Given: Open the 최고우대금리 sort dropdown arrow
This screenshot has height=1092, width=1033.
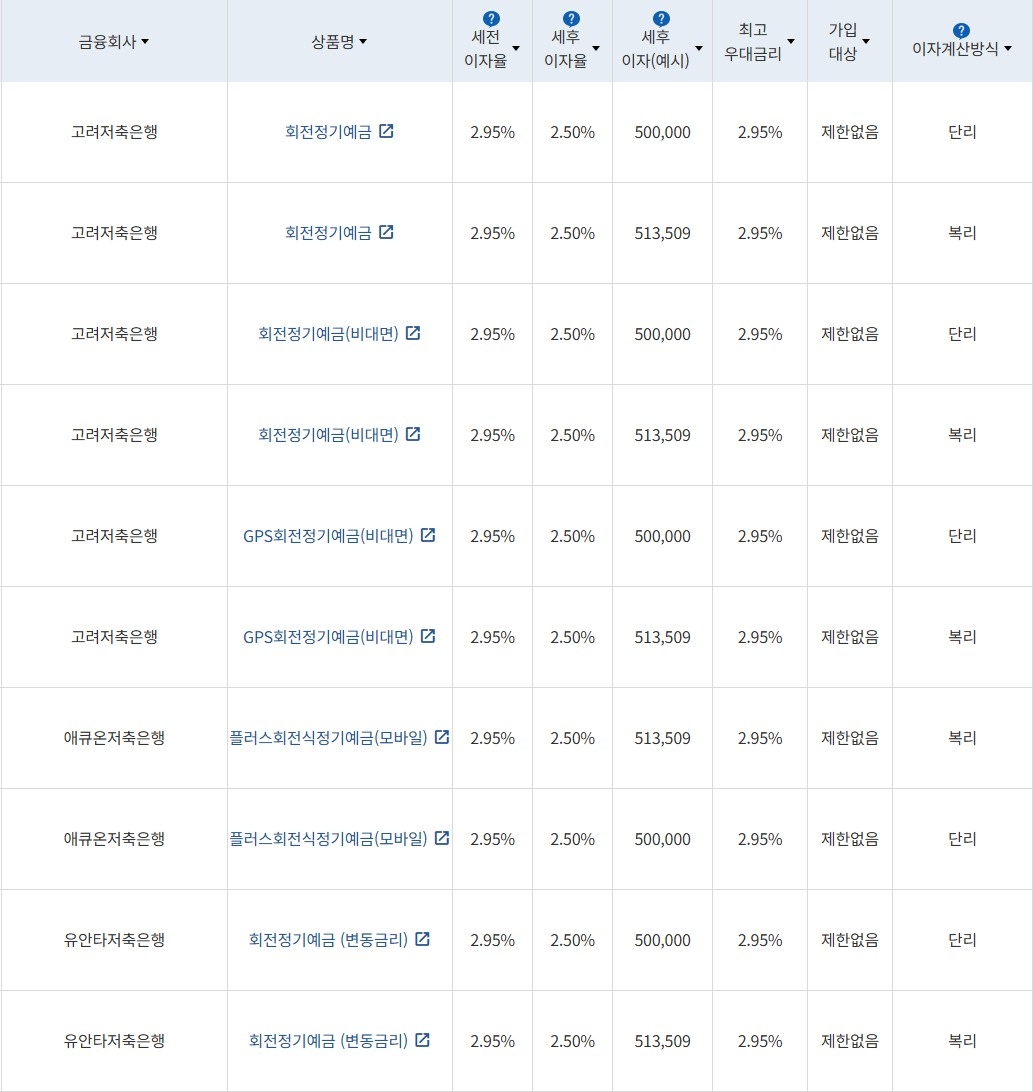Looking at the screenshot, I should pyautogui.click(x=791, y=40).
